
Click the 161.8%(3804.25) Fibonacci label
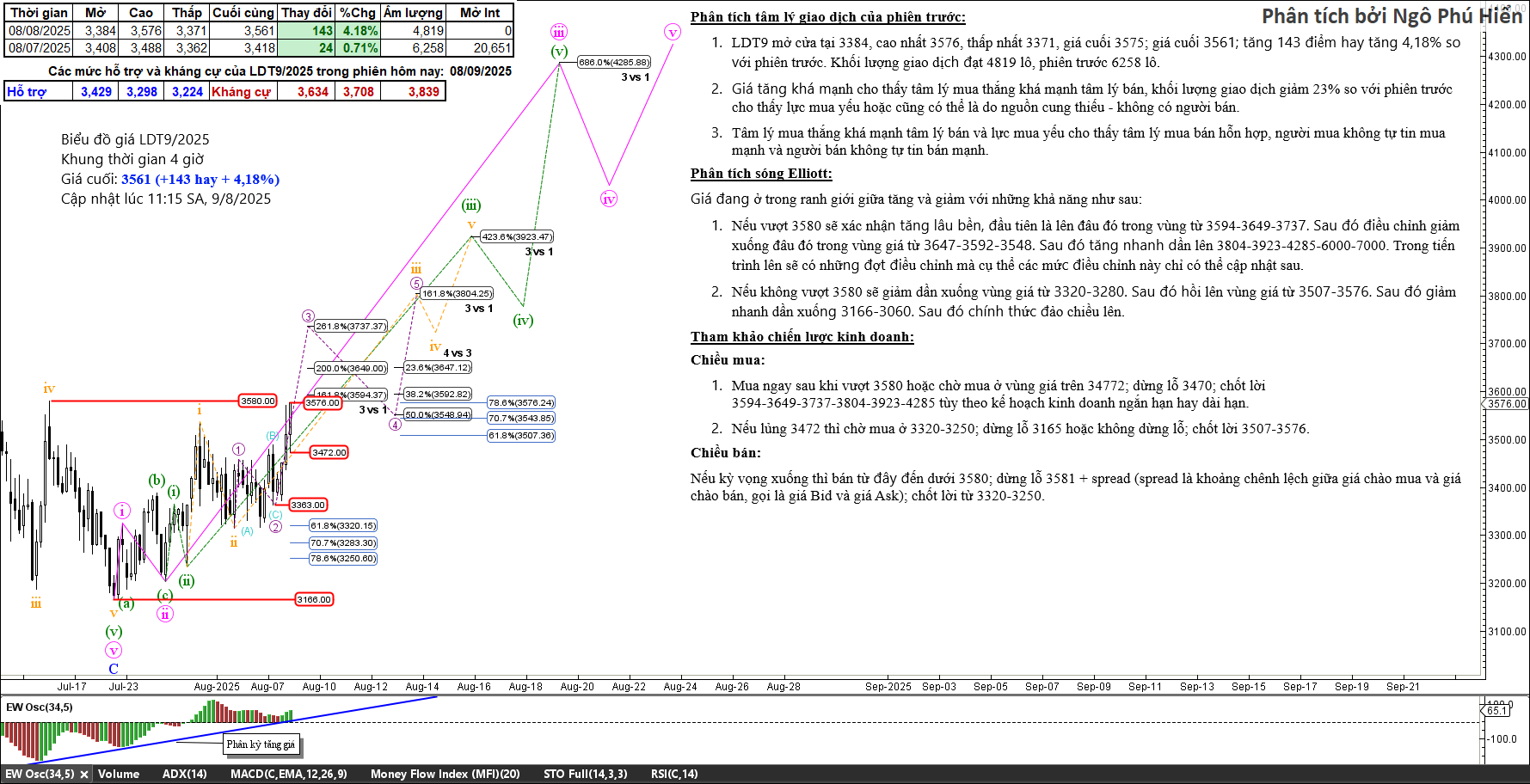pyautogui.click(x=457, y=293)
